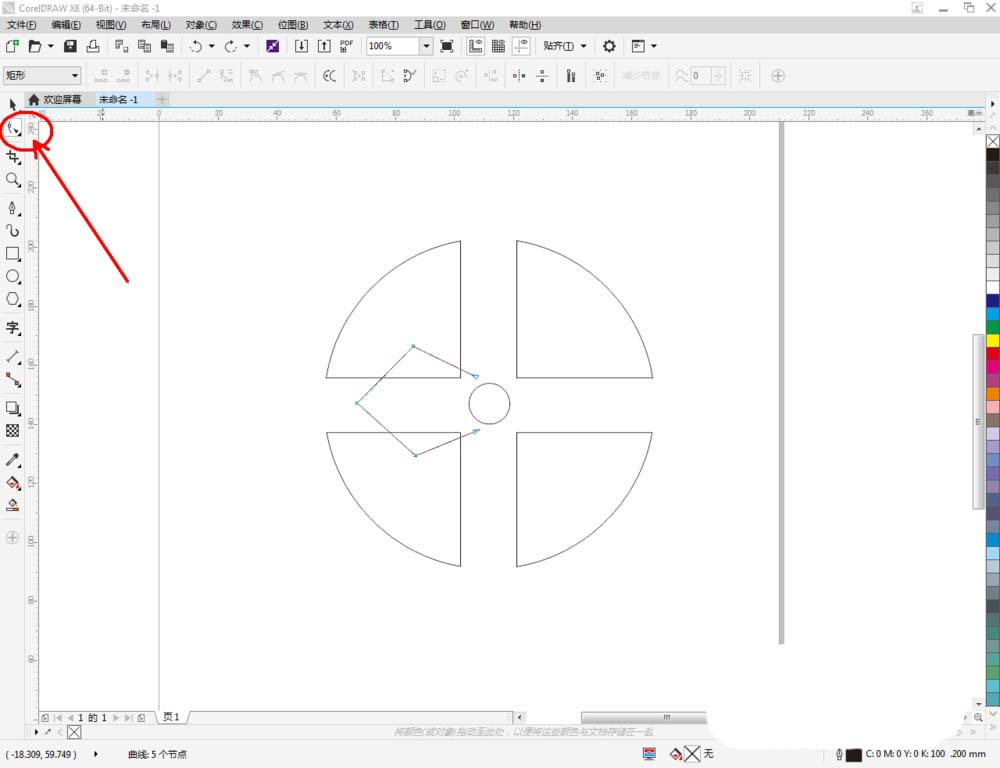Expand the Open recent dropdown arrow
Viewport: 1000px width, 768px height.
pos(50,46)
